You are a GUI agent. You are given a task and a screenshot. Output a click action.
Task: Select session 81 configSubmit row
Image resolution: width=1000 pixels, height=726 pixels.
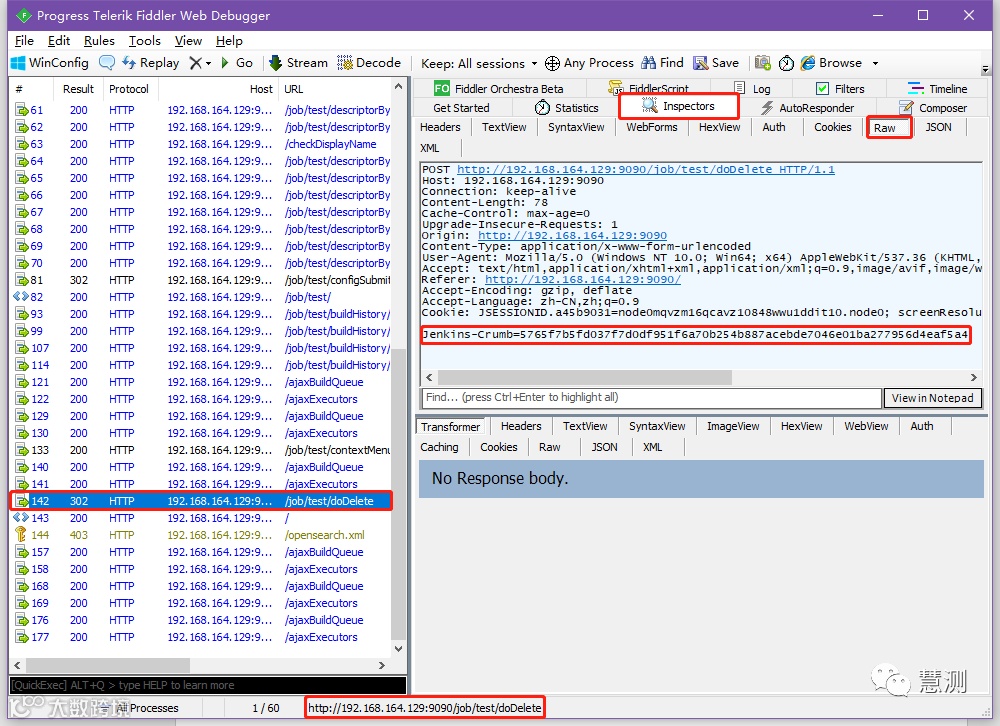201,280
